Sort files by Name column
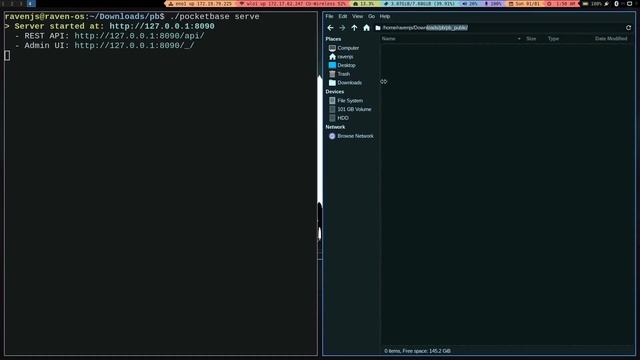The height and width of the screenshot is (360, 640). point(451,38)
